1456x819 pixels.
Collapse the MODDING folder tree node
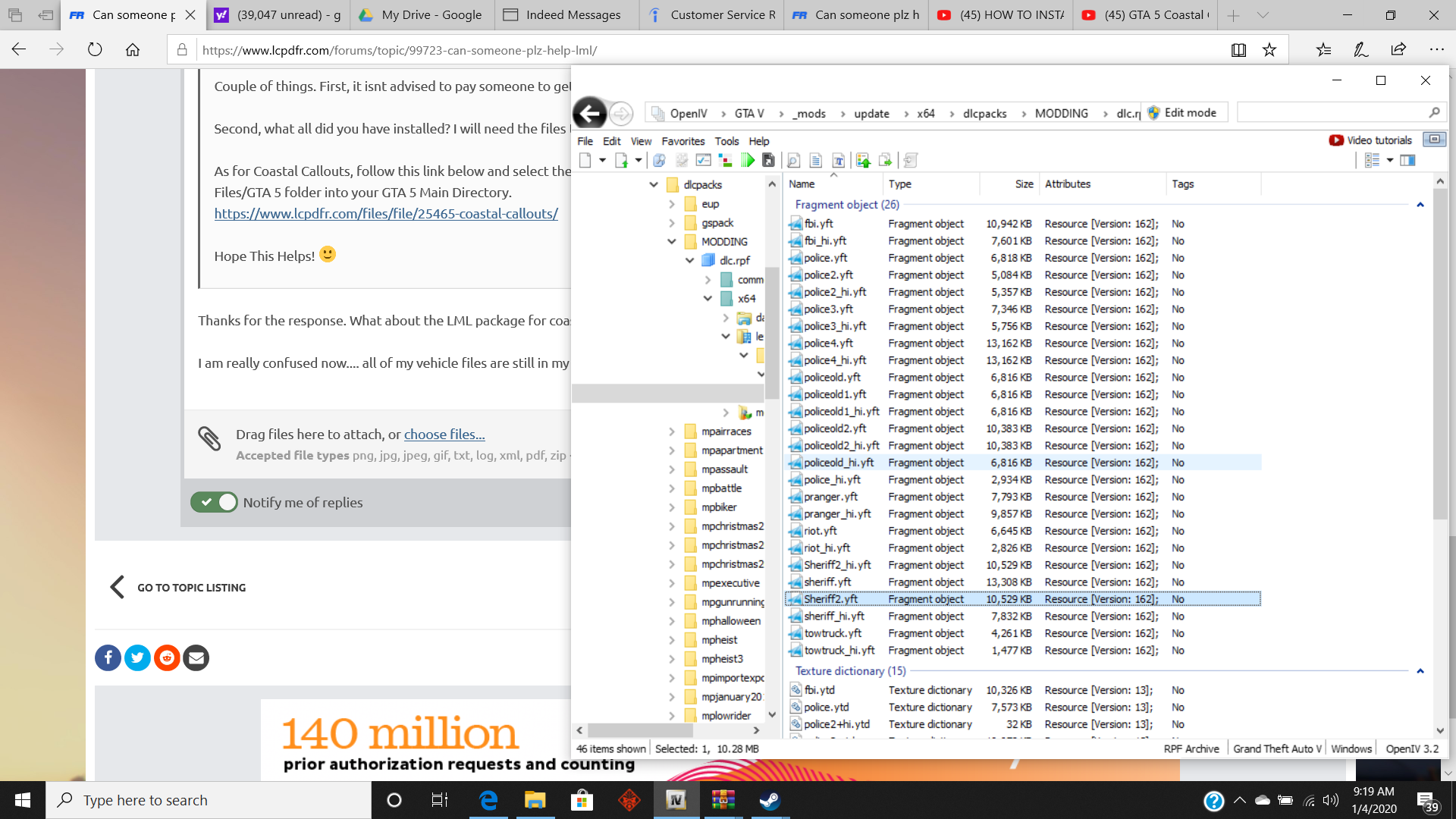(x=672, y=241)
